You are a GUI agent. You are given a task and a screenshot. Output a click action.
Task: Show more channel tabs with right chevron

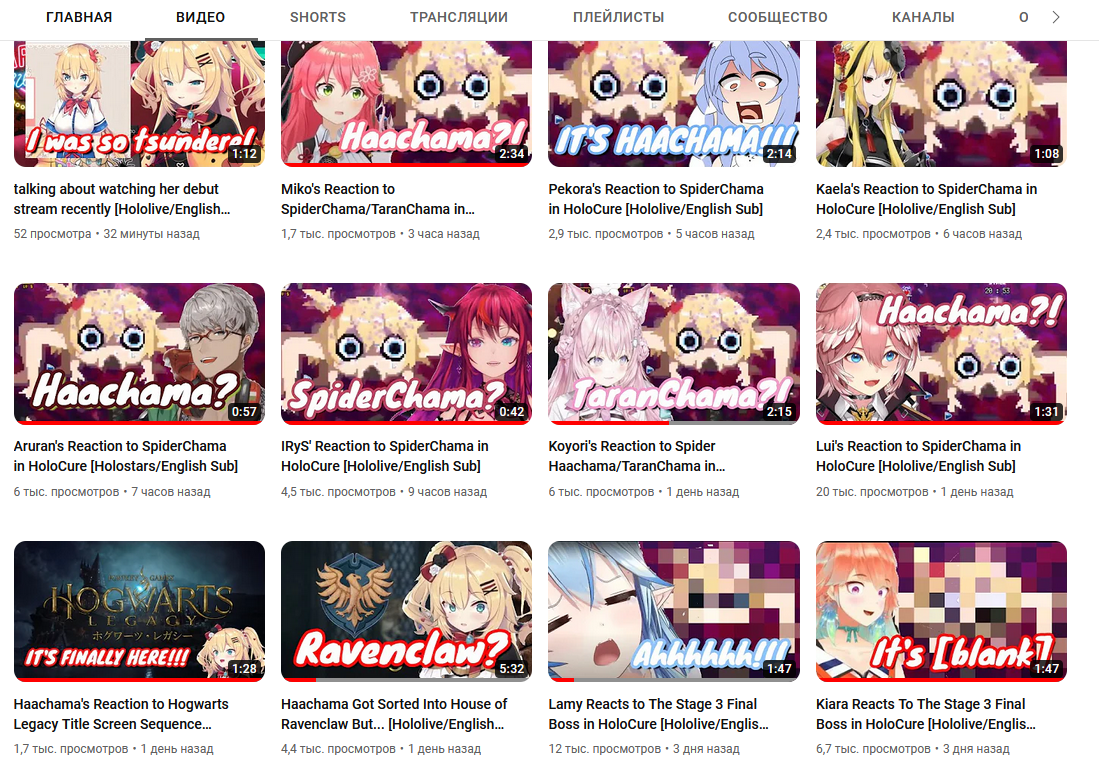point(1056,18)
